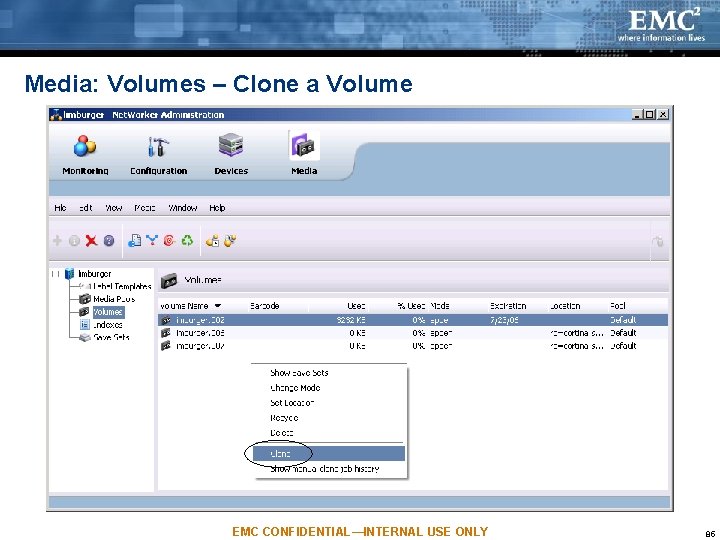Select the imburger root tree label
Viewport: 720px width, 540px height.
point(95,274)
